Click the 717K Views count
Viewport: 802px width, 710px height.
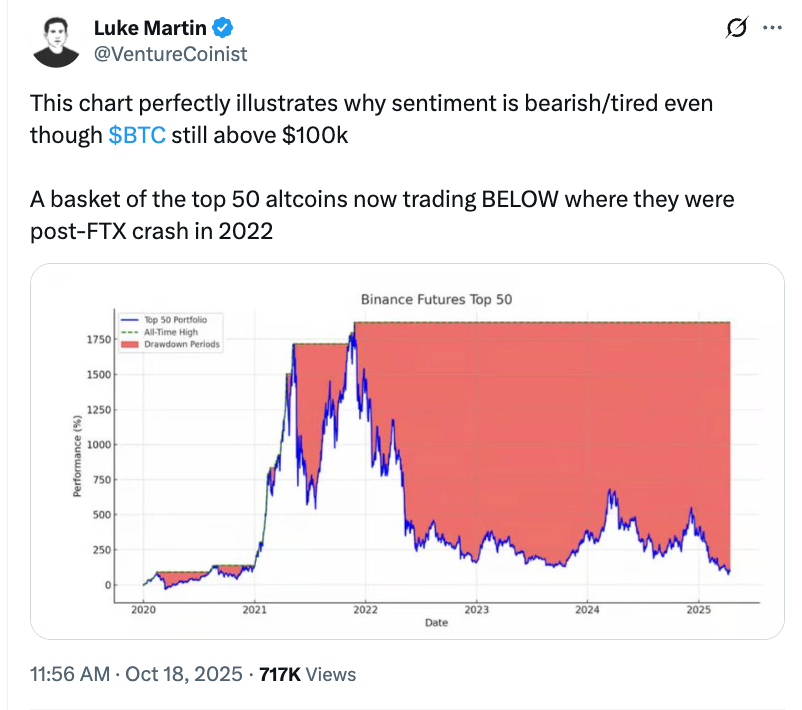click(x=307, y=675)
